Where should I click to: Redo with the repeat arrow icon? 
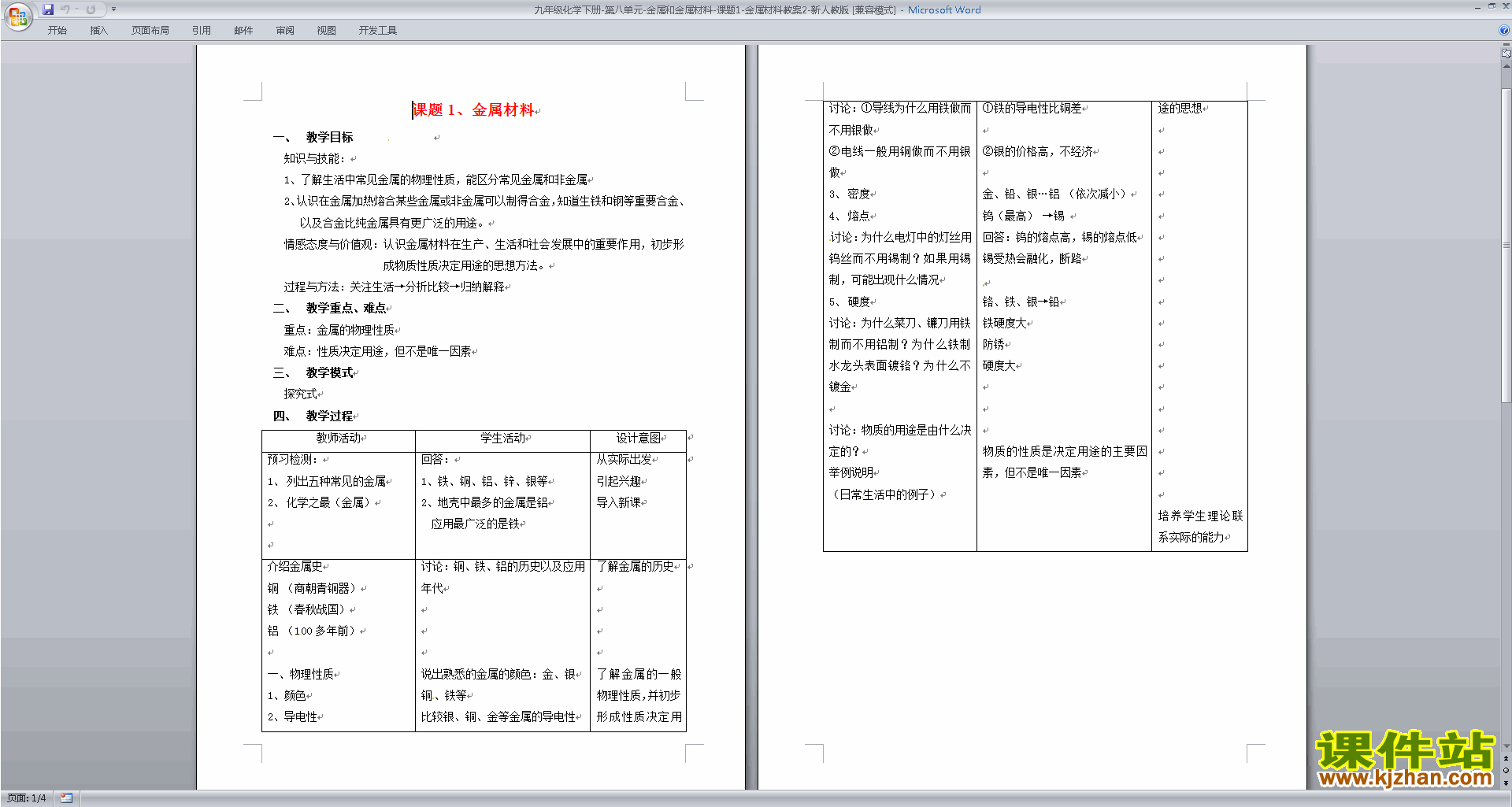91,9
